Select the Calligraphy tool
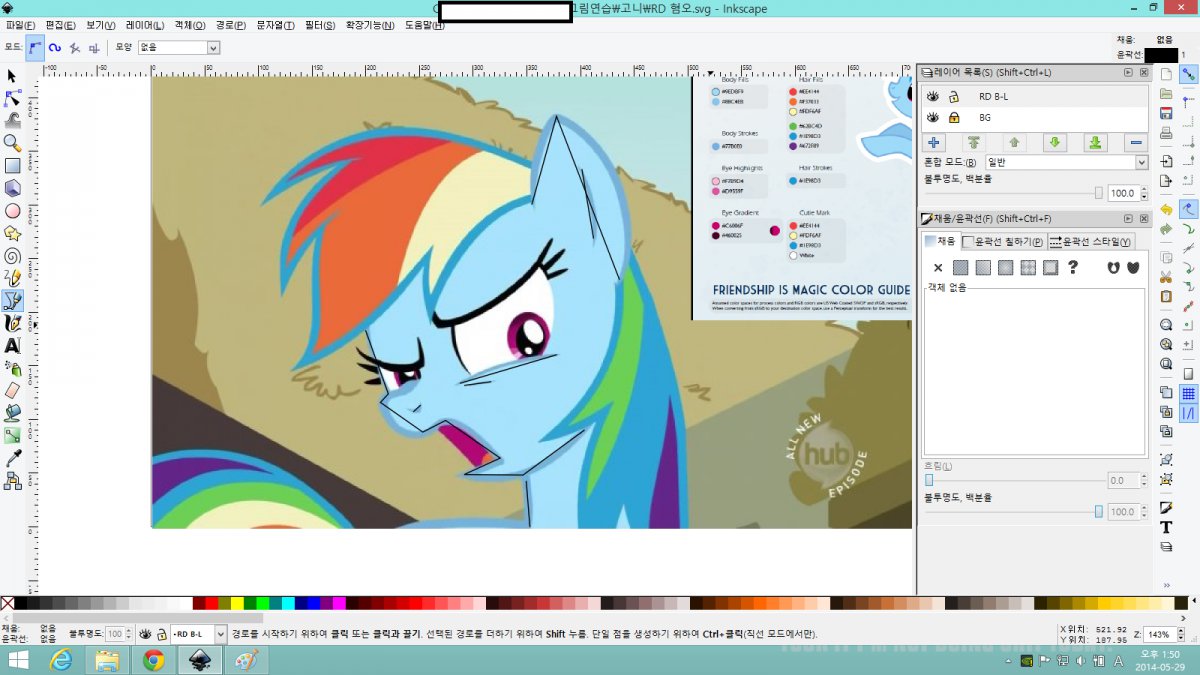 [x=12, y=323]
